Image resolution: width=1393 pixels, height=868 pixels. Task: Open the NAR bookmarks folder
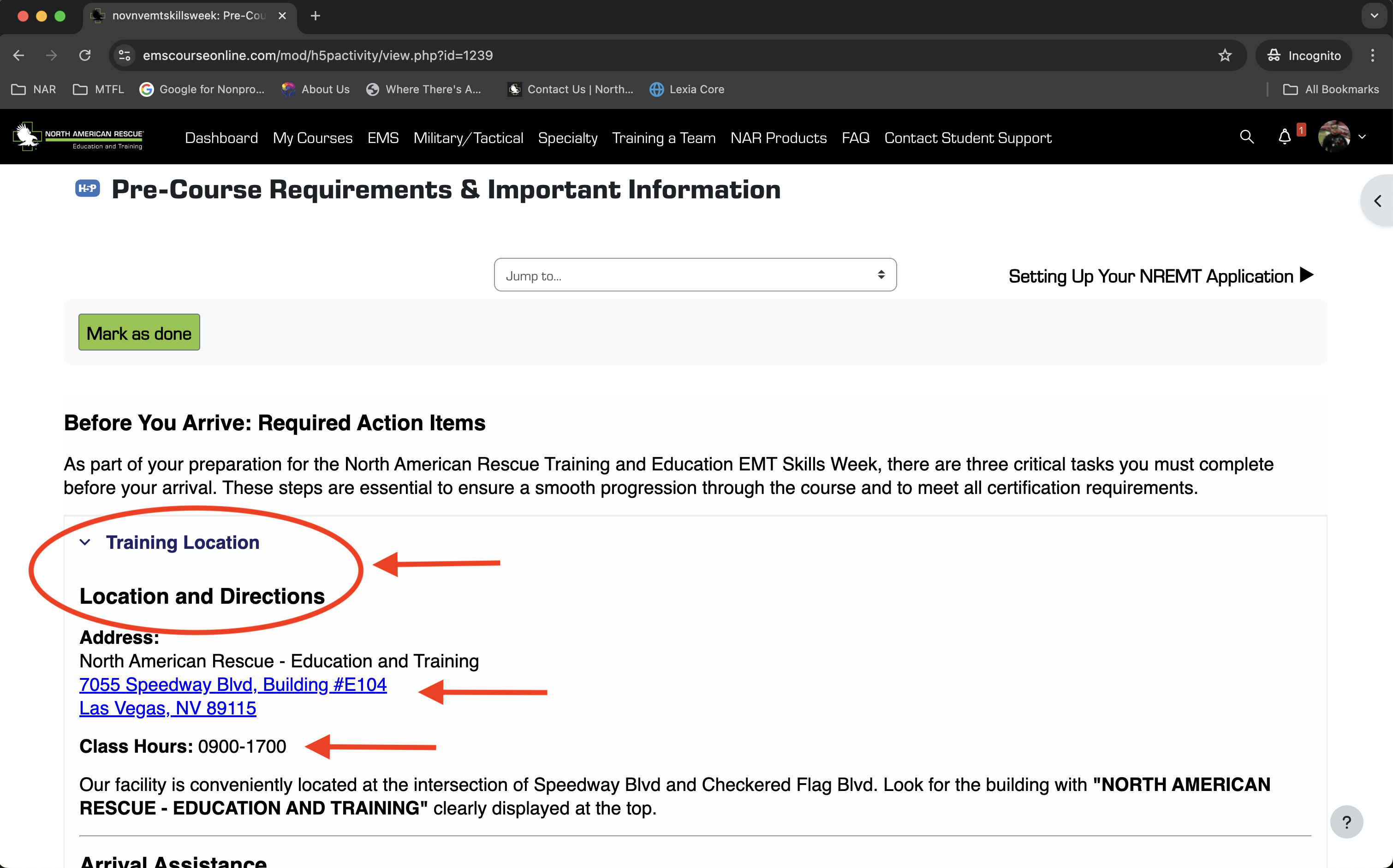[34, 89]
